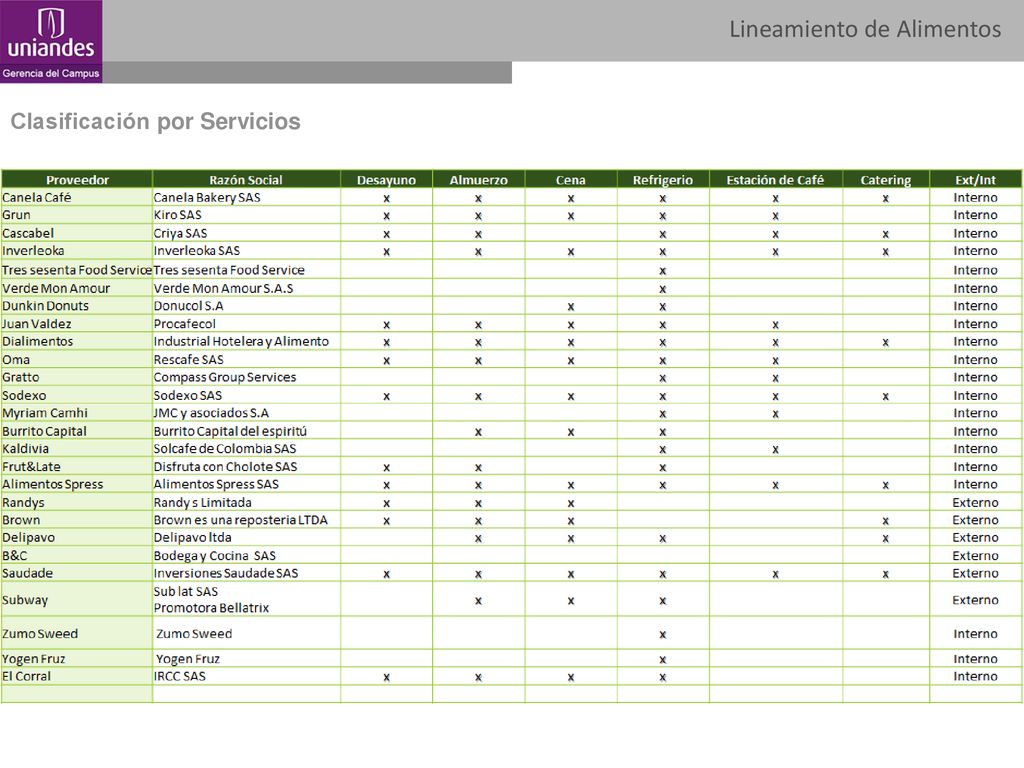Select the 'Kiro SAS' cell

point(246,215)
